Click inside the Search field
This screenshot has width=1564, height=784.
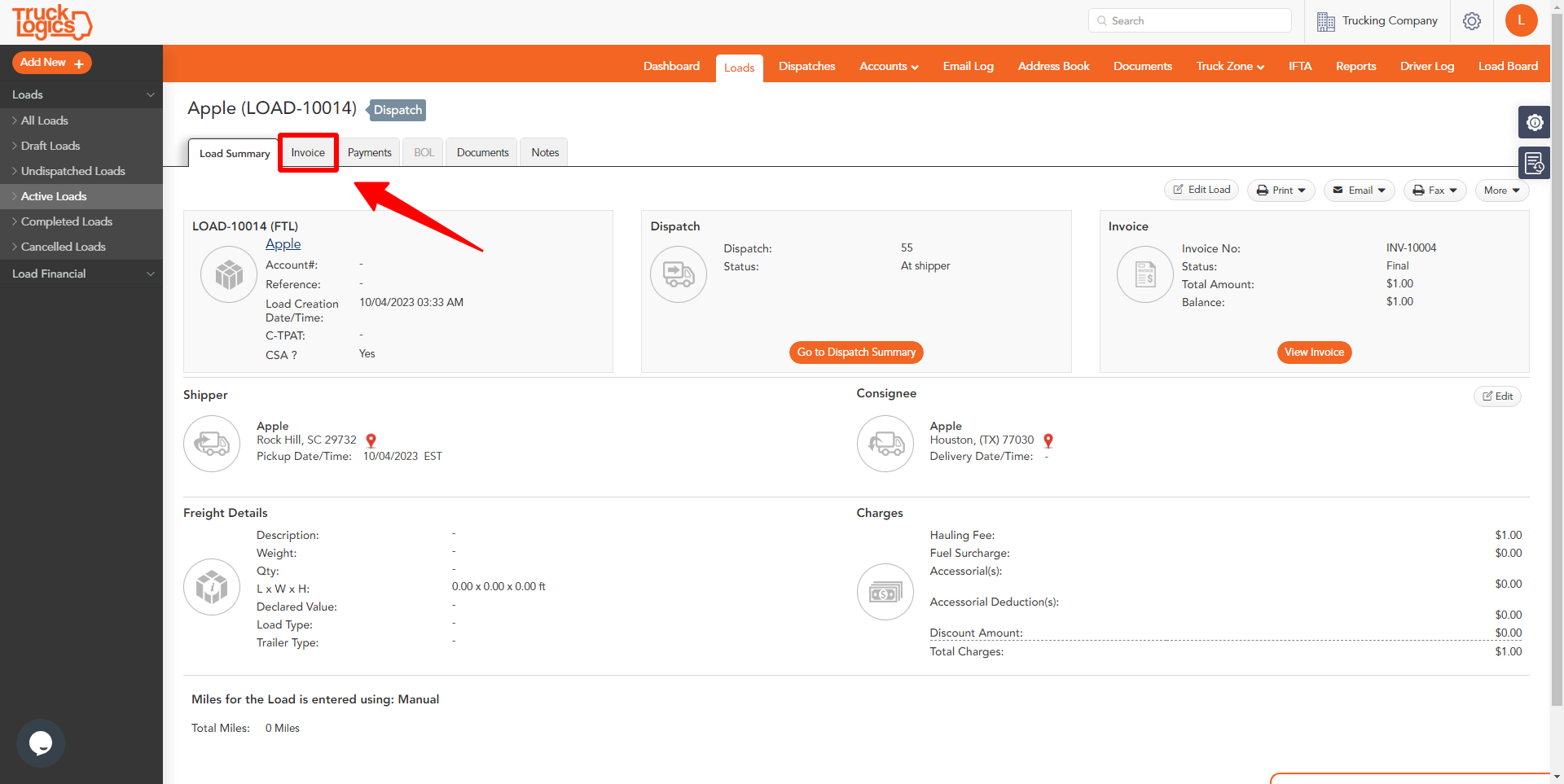tap(1189, 20)
